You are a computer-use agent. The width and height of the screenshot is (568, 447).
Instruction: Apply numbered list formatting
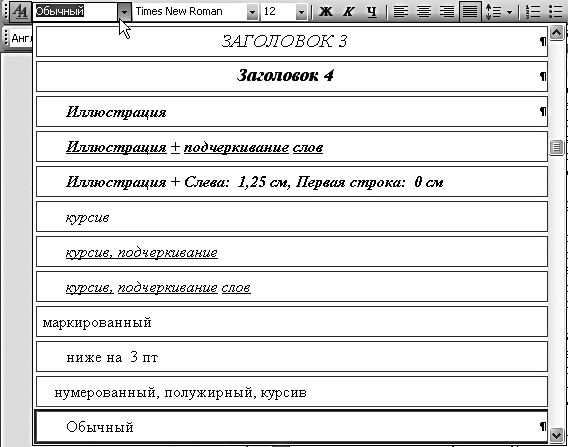pos(532,12)
